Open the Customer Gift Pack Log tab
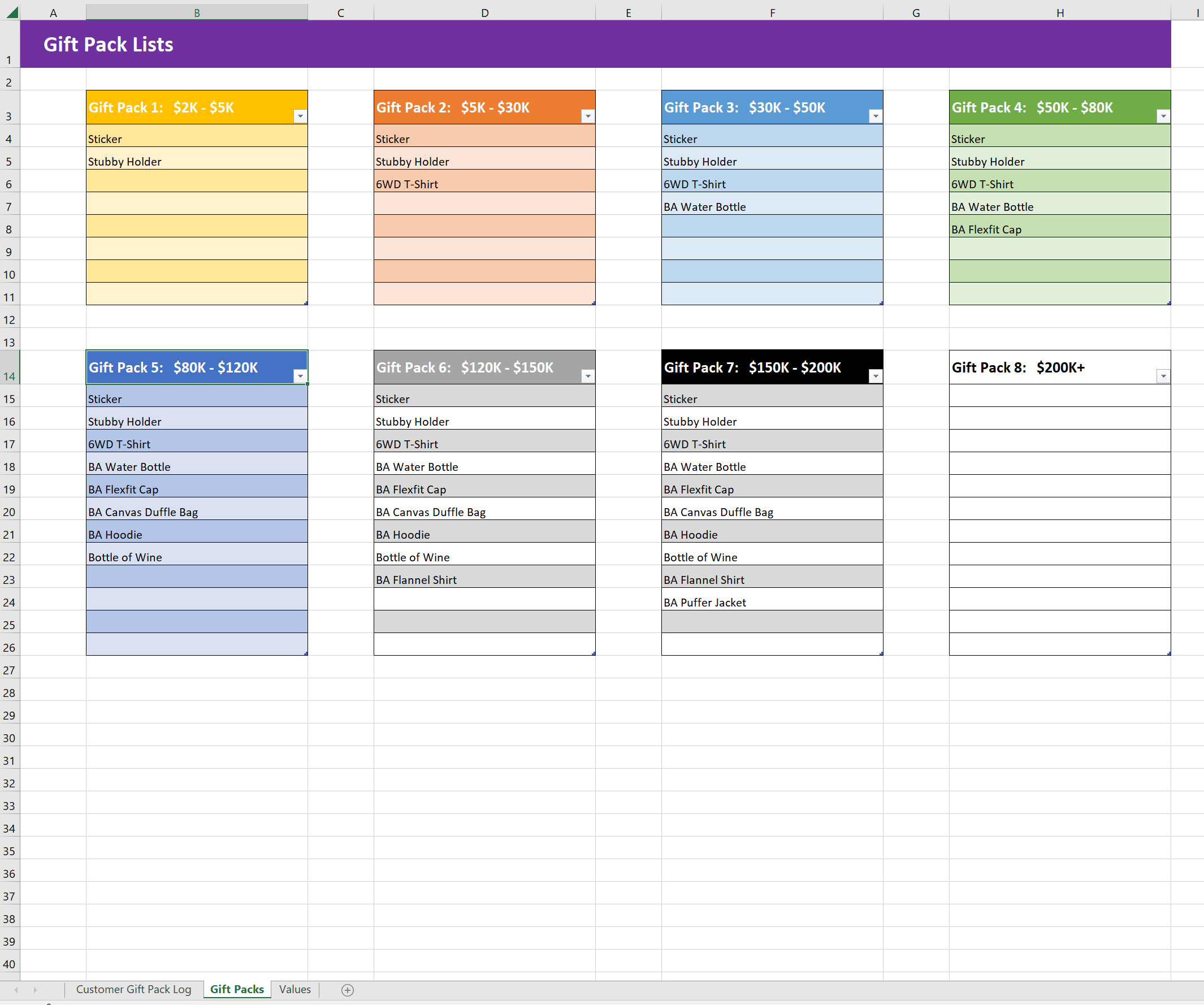Image resolution: width=1204 pixels, height=1005 pixels. point(133,990)
